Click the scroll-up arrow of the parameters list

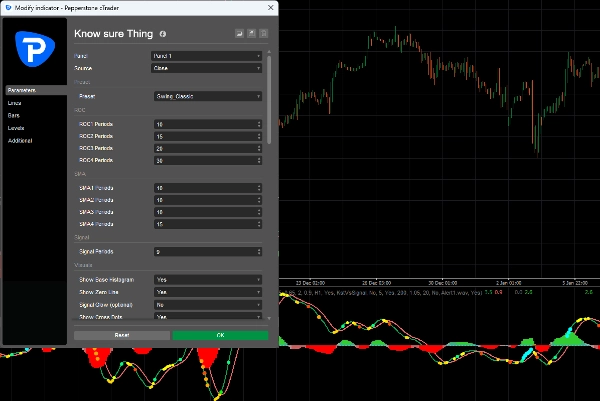click(269, 52)
